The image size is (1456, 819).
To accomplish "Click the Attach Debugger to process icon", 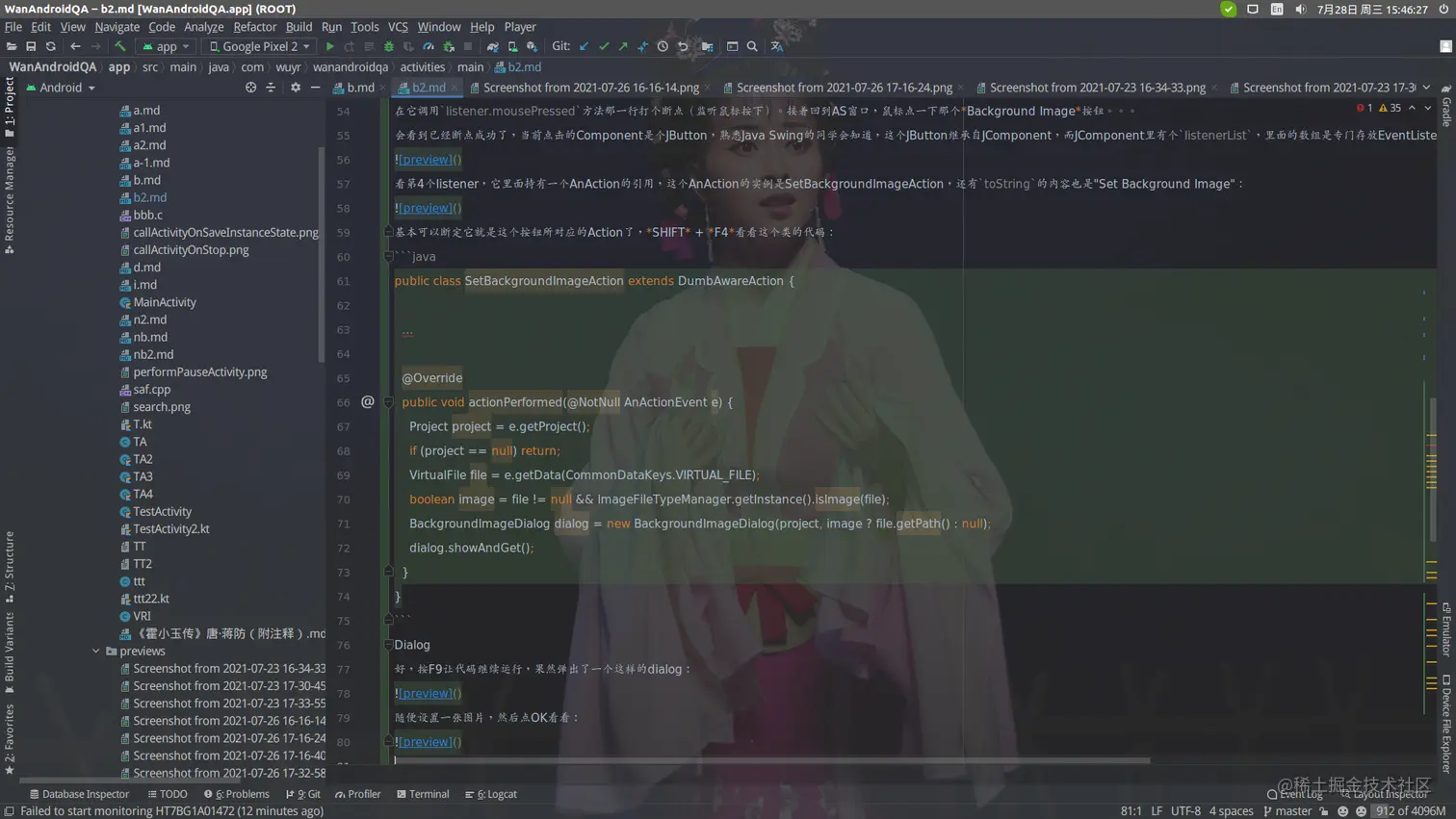I will tap(449, 46).
